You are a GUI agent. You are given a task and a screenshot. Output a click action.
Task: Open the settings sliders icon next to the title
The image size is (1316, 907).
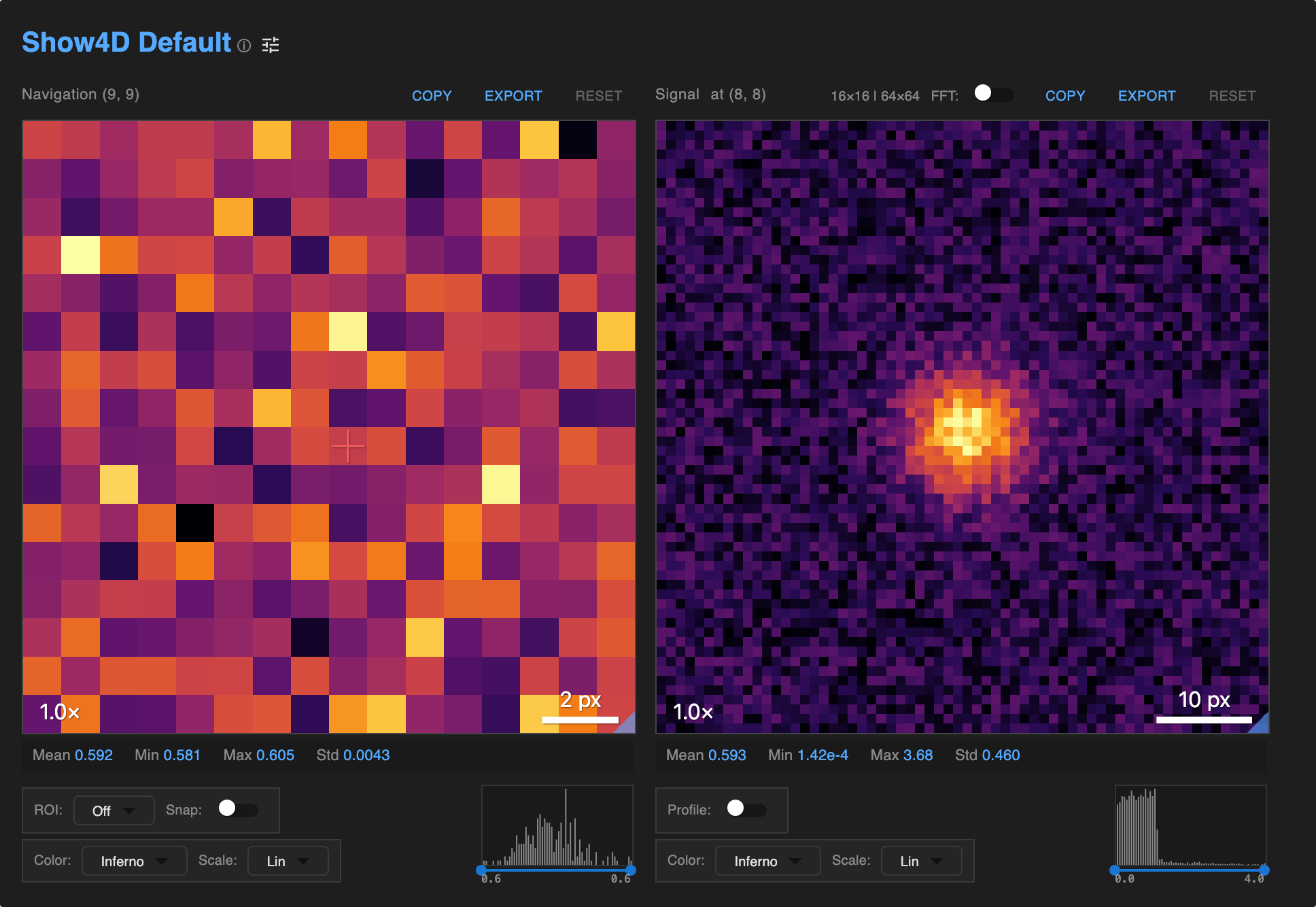[x=271, y=45]
